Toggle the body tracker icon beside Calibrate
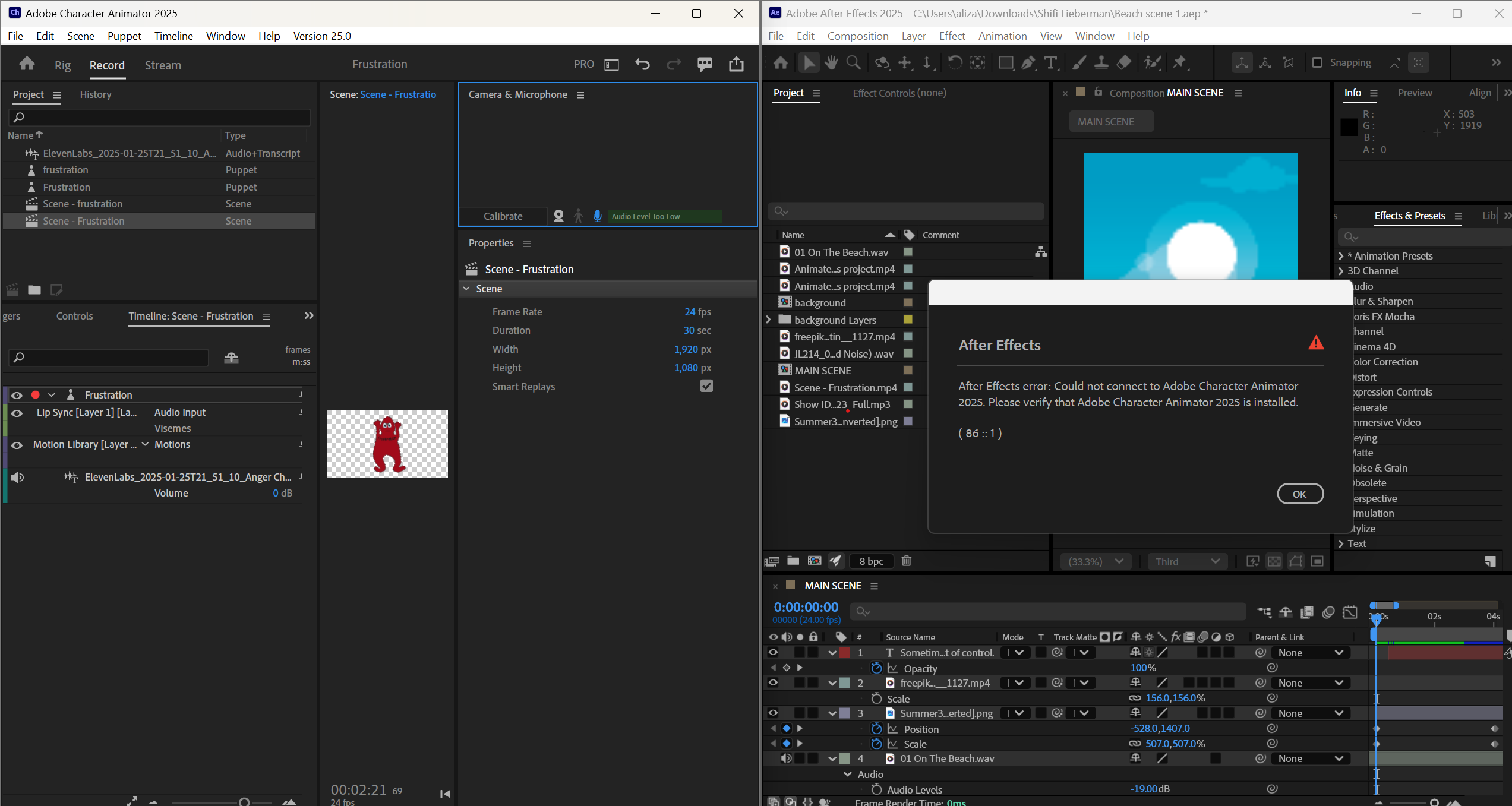The image size is (1512, 806). (578, 216)
